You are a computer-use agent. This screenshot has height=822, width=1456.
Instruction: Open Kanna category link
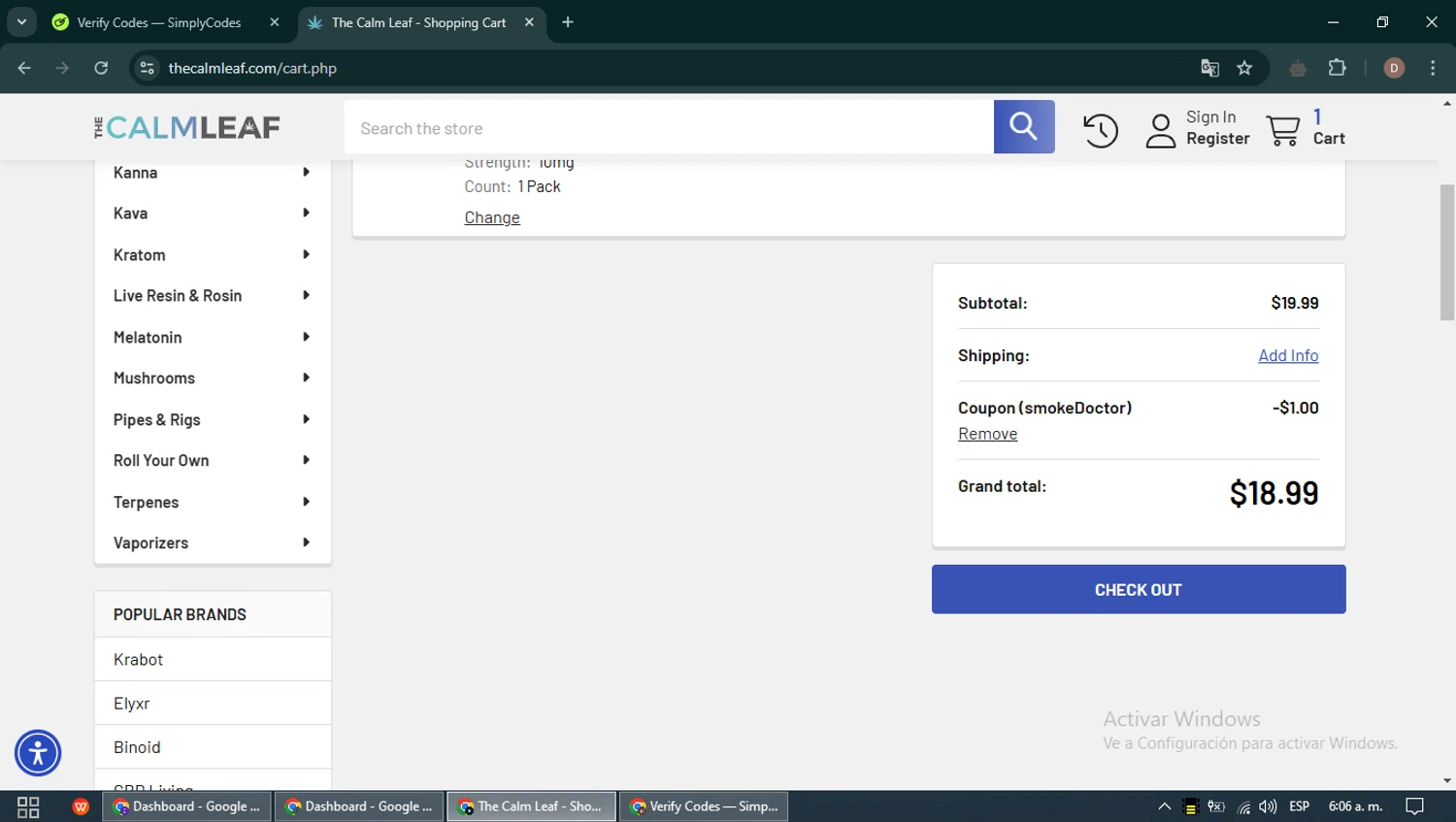click(x=135, y=173)
